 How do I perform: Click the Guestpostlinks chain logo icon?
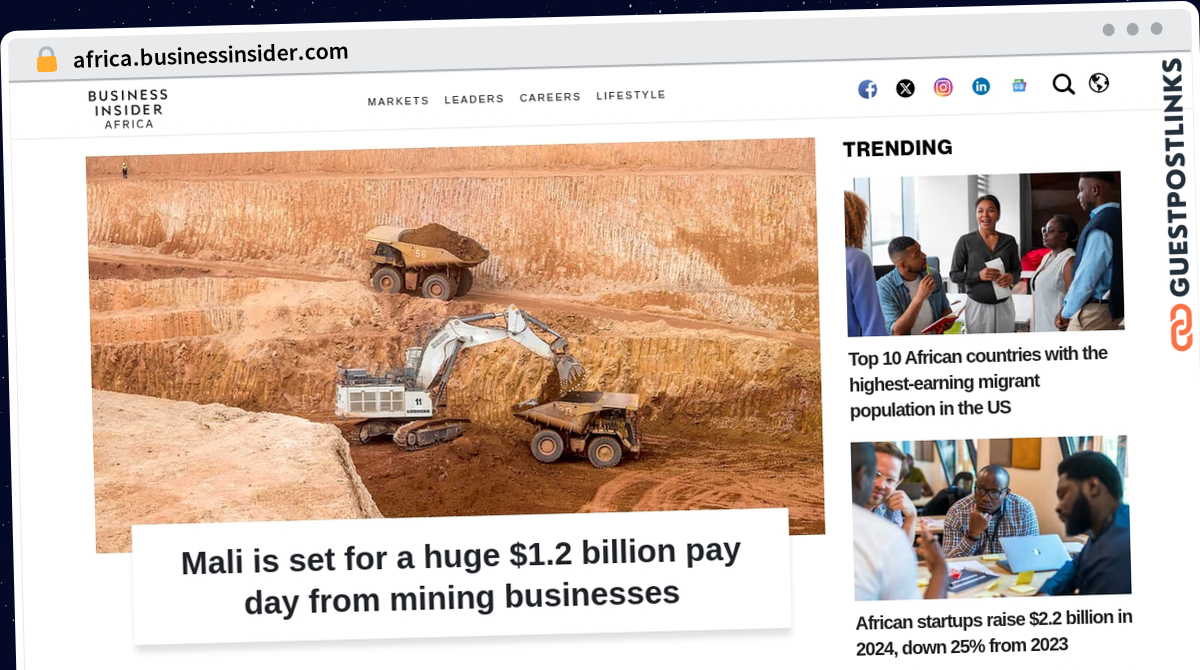pyautogui.click(x=1182, y=327)
